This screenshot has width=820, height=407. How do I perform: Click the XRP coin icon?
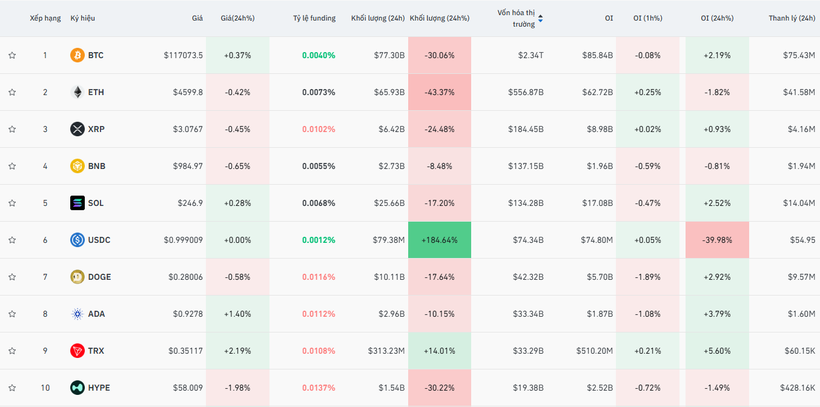[77, 129]
